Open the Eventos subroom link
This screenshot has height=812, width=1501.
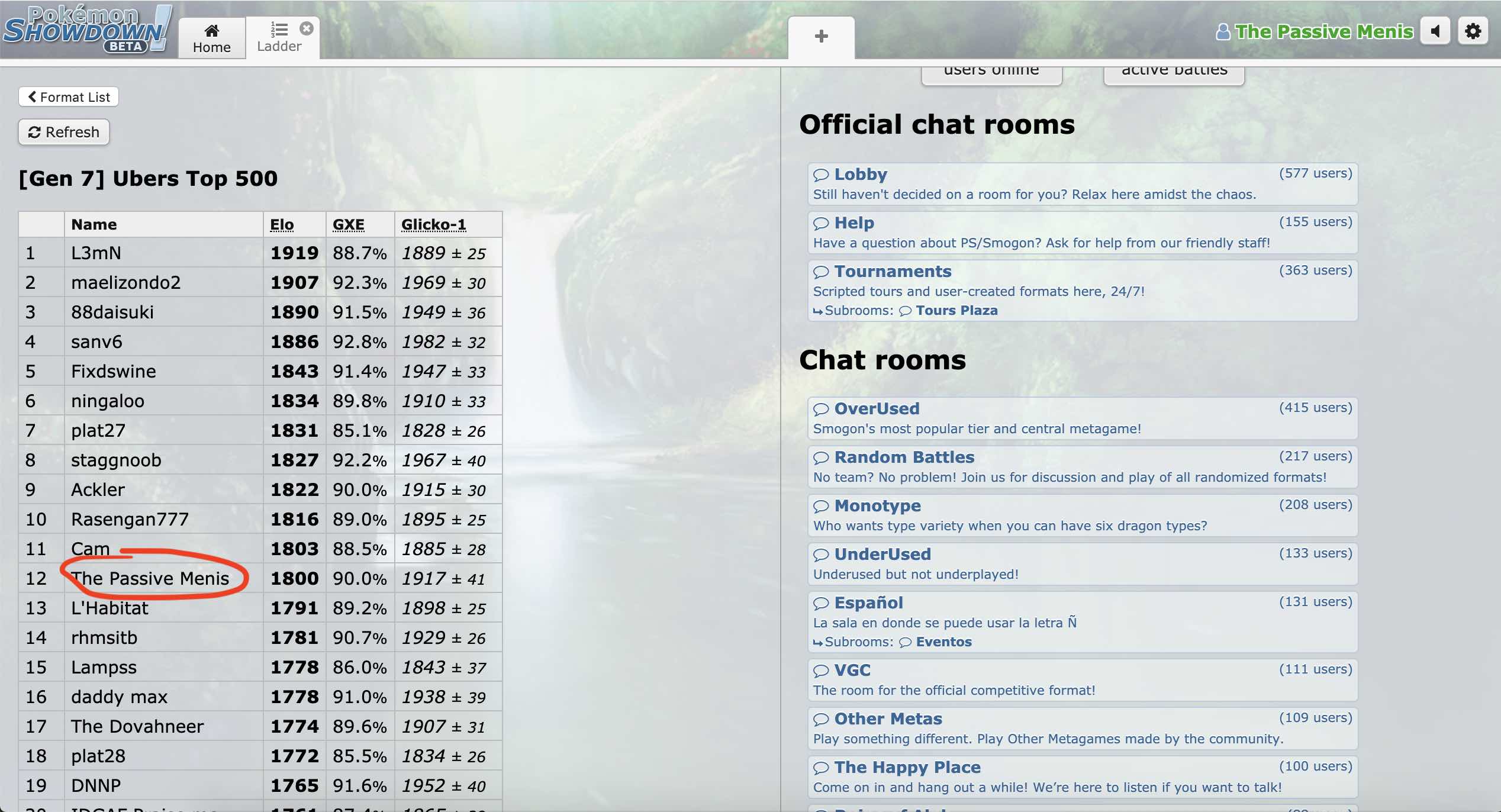tap(943, 642)
